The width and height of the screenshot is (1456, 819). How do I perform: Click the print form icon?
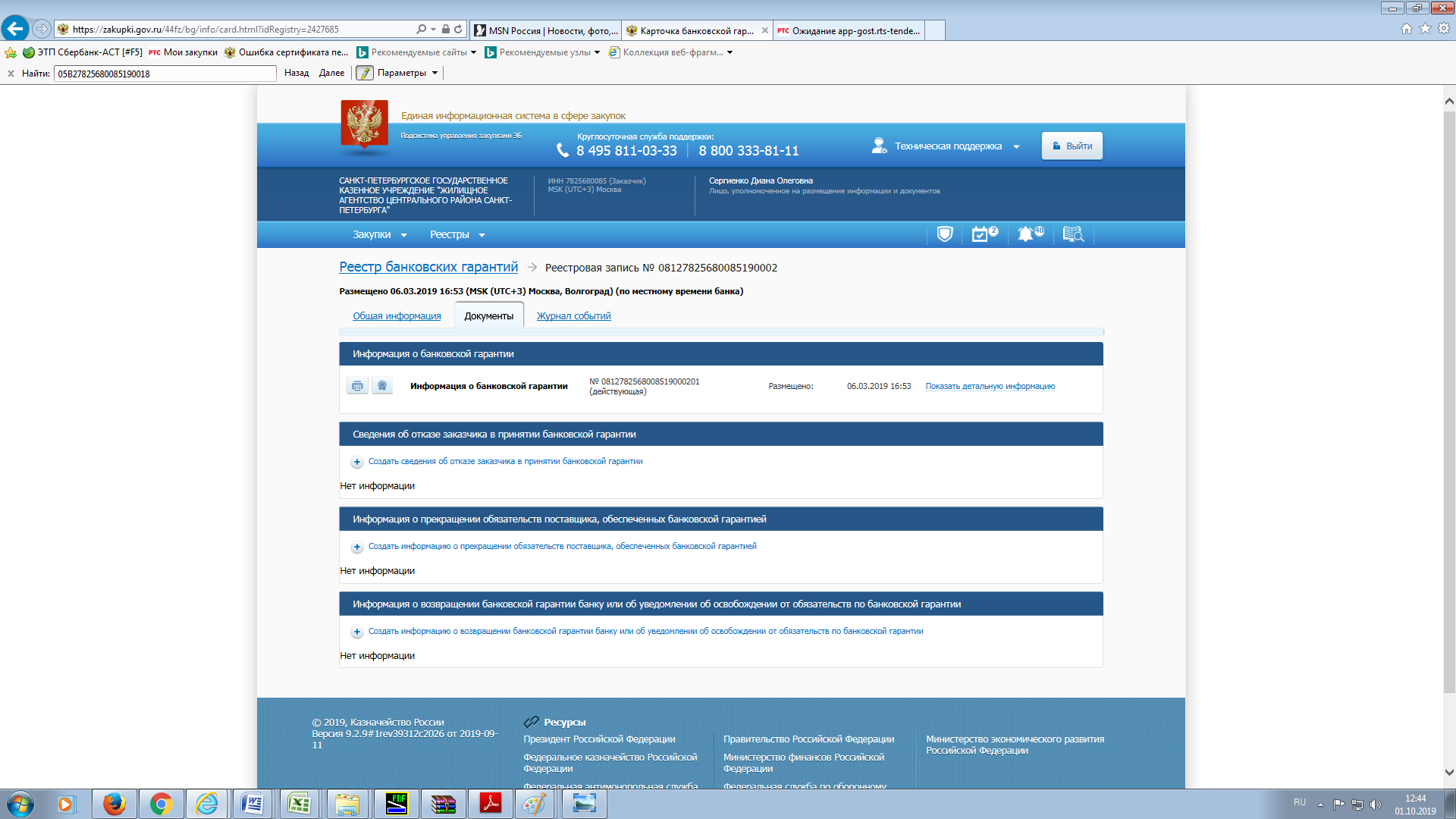(x=357, y=386)
